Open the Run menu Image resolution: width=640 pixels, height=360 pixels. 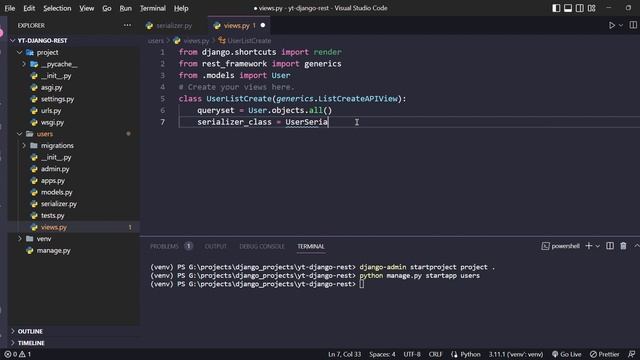coord(125,8)
